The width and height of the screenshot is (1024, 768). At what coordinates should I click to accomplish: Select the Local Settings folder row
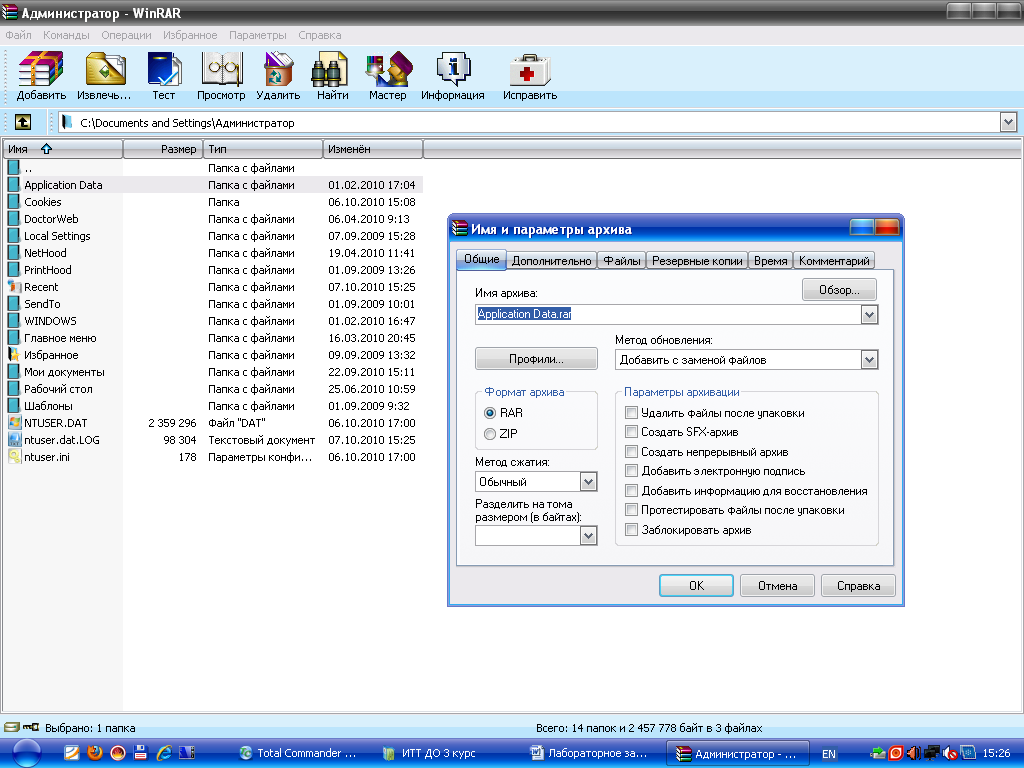[x=213, y=236]
